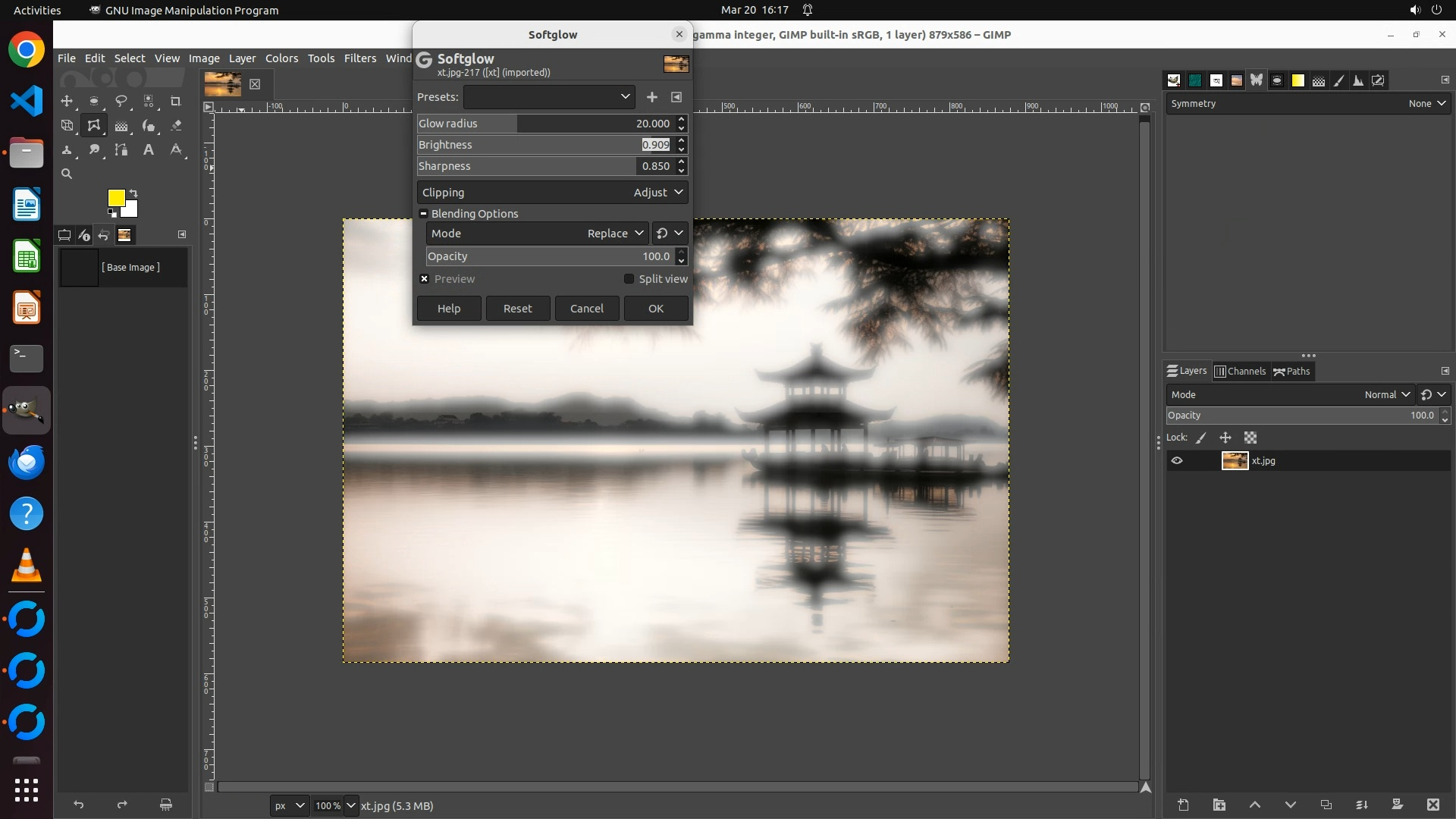The height and width of the screenshot is (819, 1456).
Task: Create a new layer in Layers panel
Action: pyautogui.click(x=1183, y=805)
